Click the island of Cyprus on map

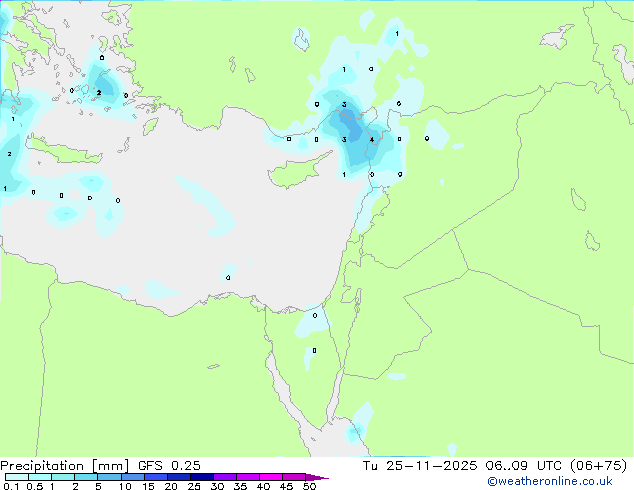coord(297,171)
